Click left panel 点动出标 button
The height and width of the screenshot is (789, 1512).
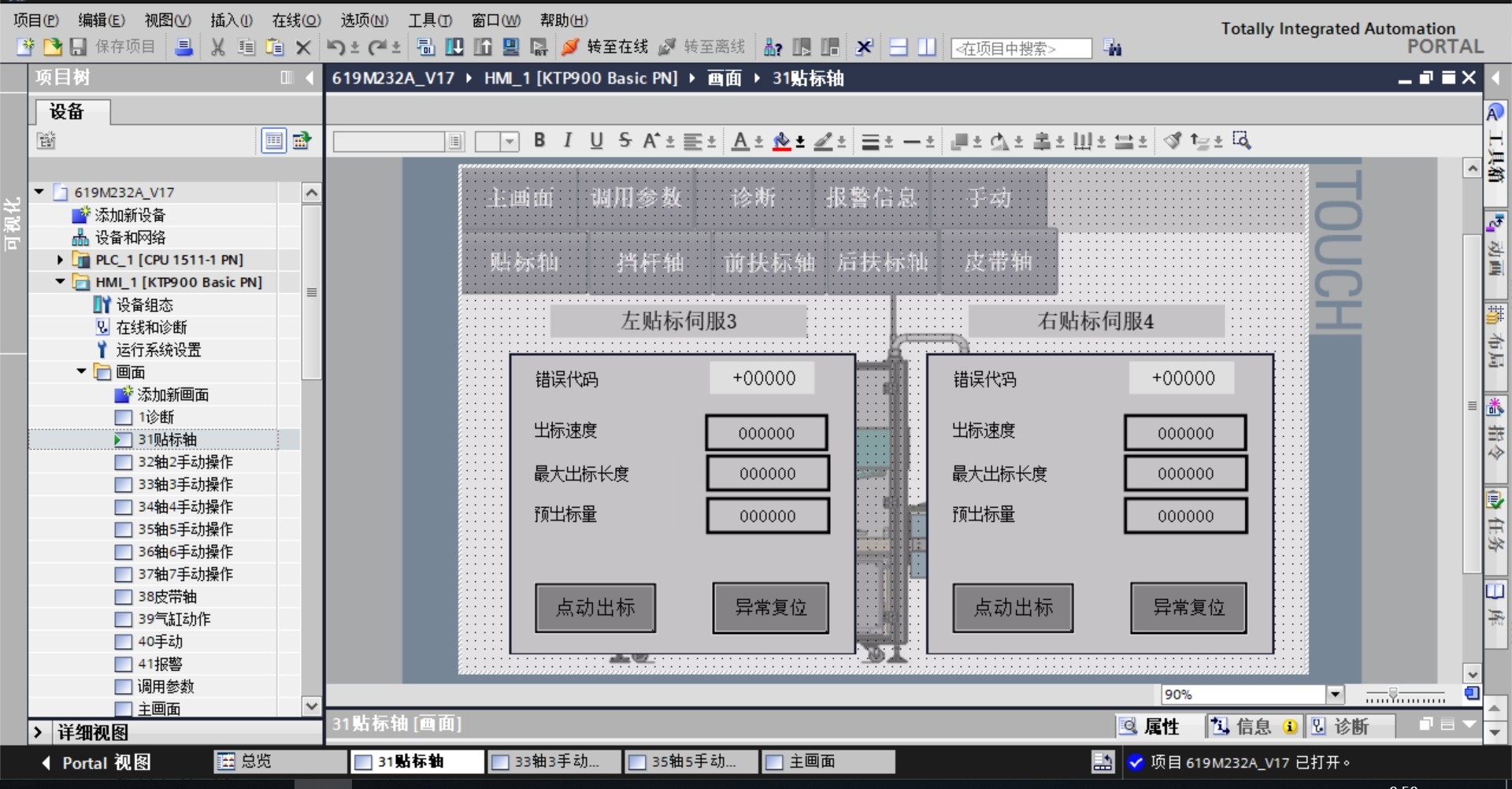[x=595, y=608]
